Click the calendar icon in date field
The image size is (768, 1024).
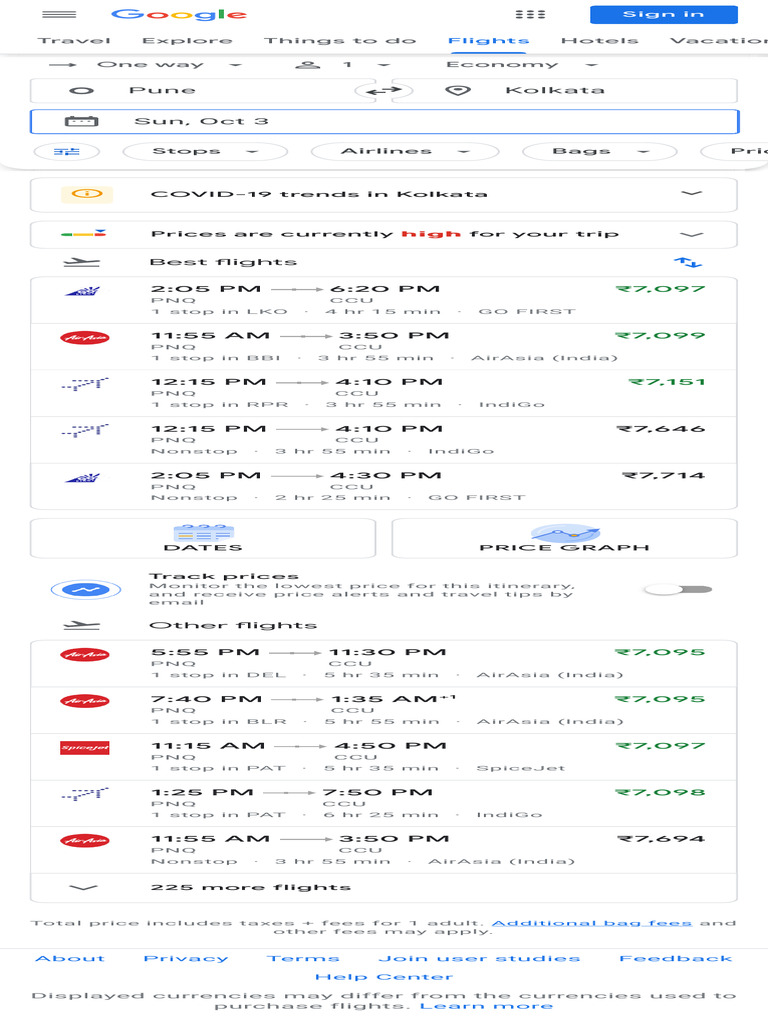click(x=80, y=122)
